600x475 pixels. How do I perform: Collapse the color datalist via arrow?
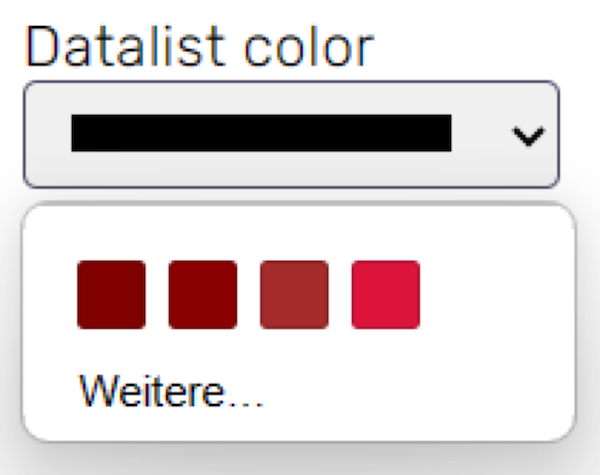528,137
